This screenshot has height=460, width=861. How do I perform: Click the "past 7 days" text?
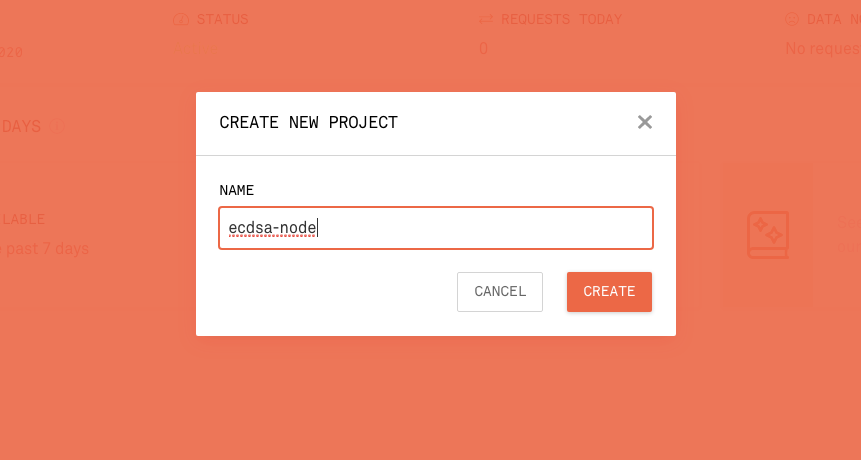tap(48, 249)
